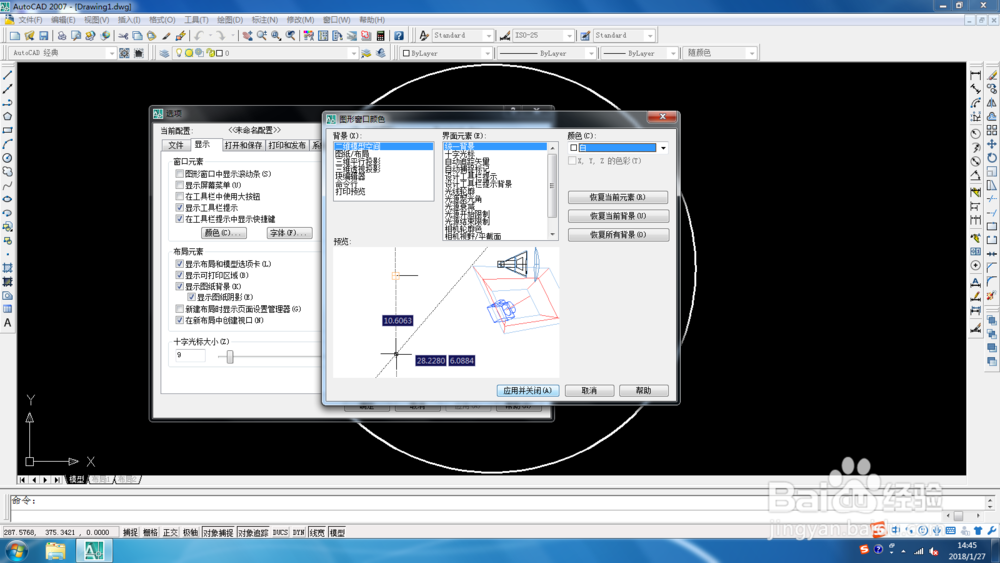The height and width of the screenshot is (563, 1000).
Task: Click the Cut scissors icon
Action: click(123, 36)
